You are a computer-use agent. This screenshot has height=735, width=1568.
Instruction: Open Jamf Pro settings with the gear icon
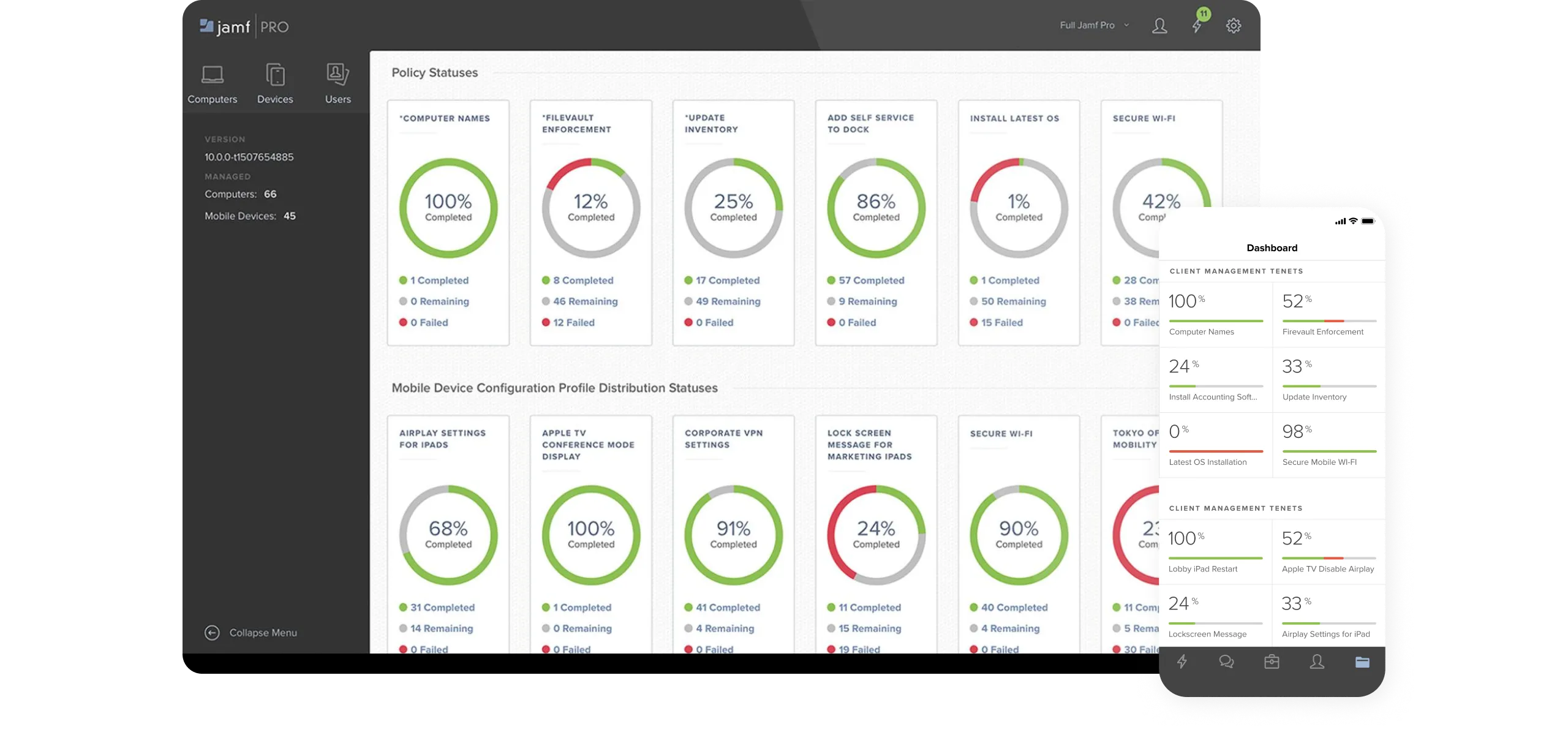click(1234, 26)
